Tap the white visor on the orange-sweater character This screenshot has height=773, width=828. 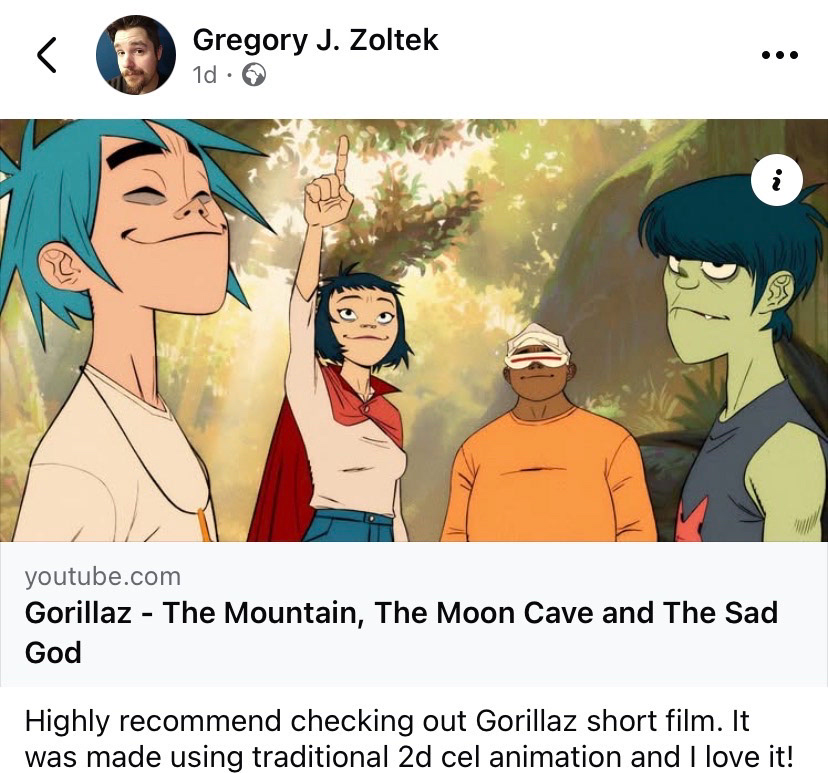[x=537, y=346]
